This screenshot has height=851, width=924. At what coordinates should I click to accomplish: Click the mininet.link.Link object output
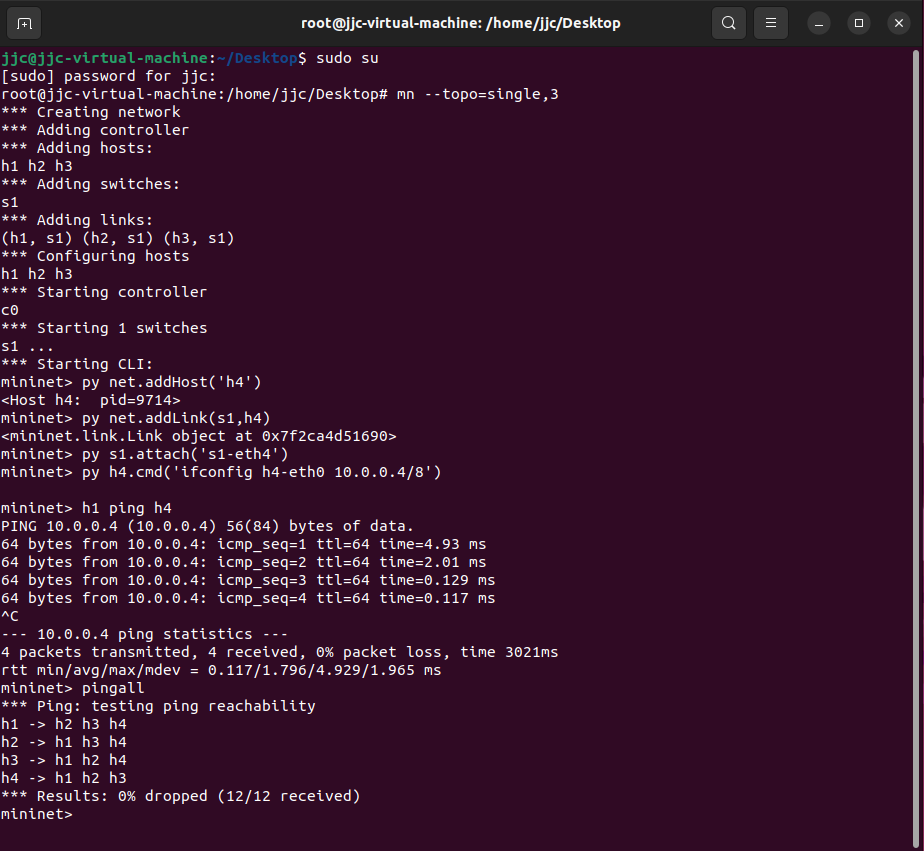(x=199, y=436)
